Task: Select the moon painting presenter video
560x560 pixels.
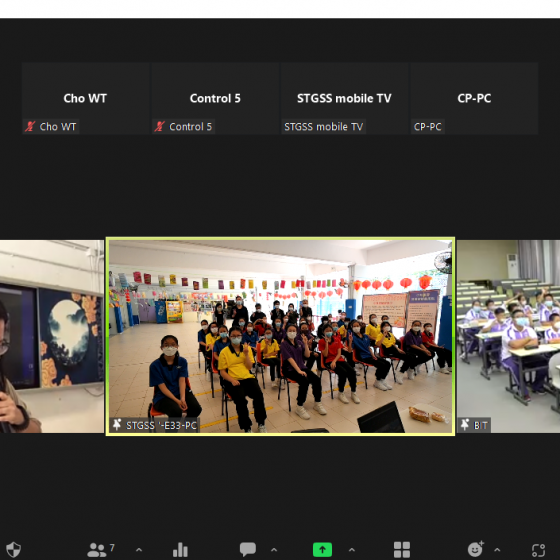Action: [x=52, y=336]
